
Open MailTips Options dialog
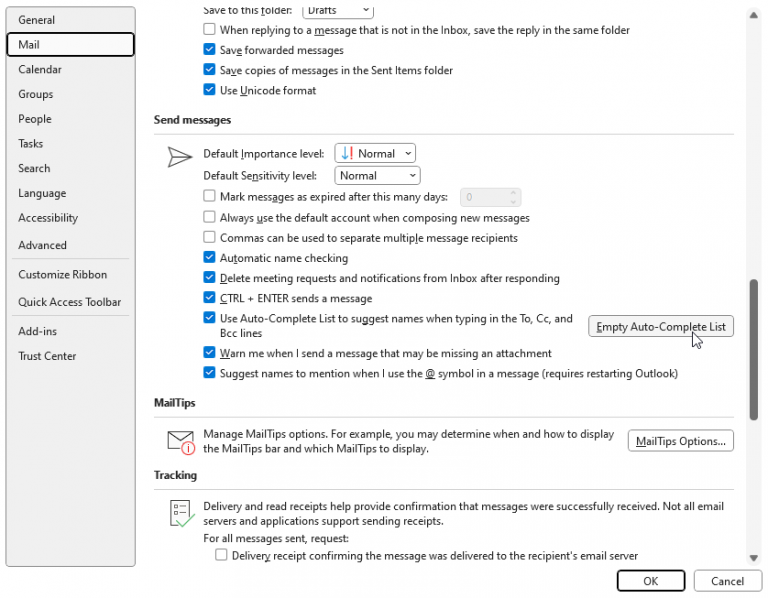680,441
